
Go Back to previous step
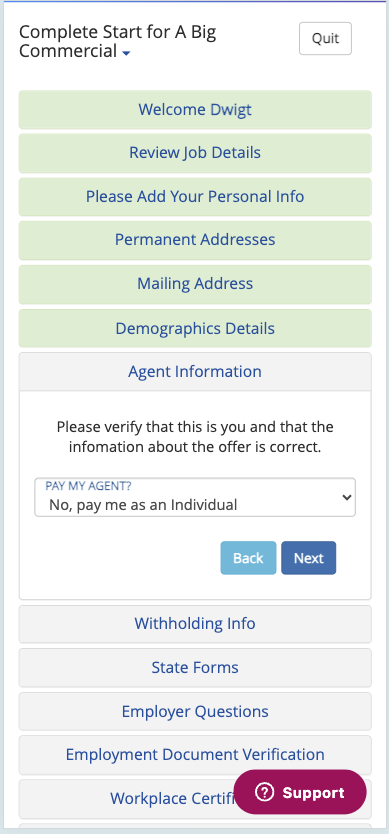coord(248,558)
